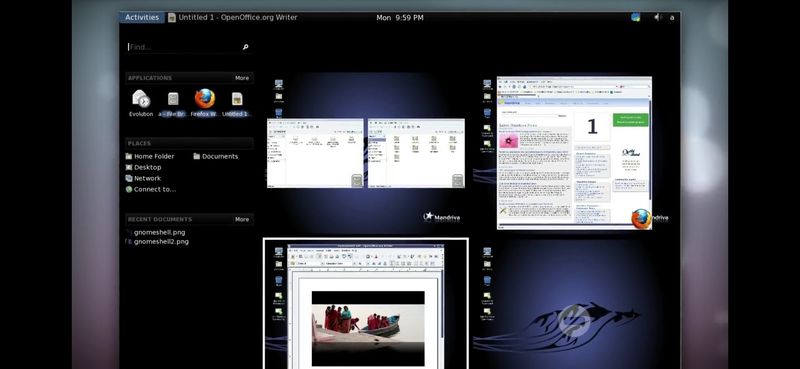Image resolution: width=800 pixels, height=369 pixels.
Task: Open the OpenOffice.org Writer app menu in top bar
Action: tap(233, 17)
